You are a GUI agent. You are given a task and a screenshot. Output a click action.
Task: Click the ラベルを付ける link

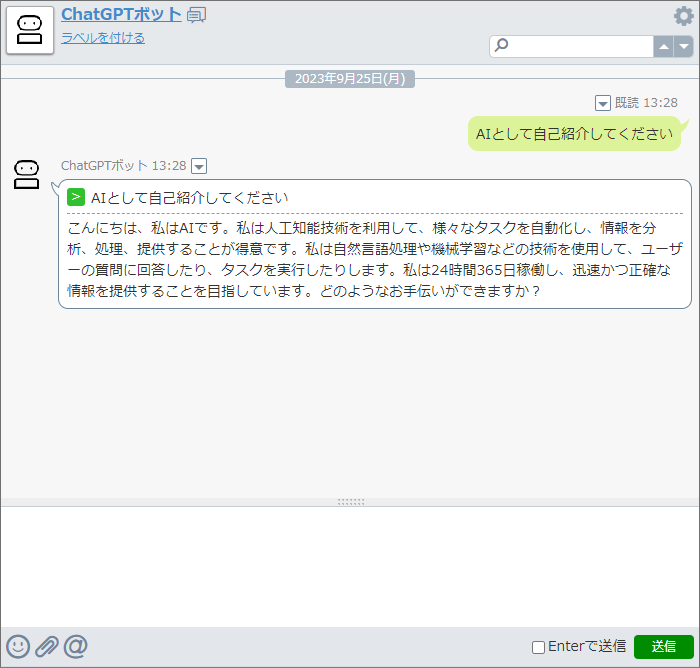pos(103,38)
